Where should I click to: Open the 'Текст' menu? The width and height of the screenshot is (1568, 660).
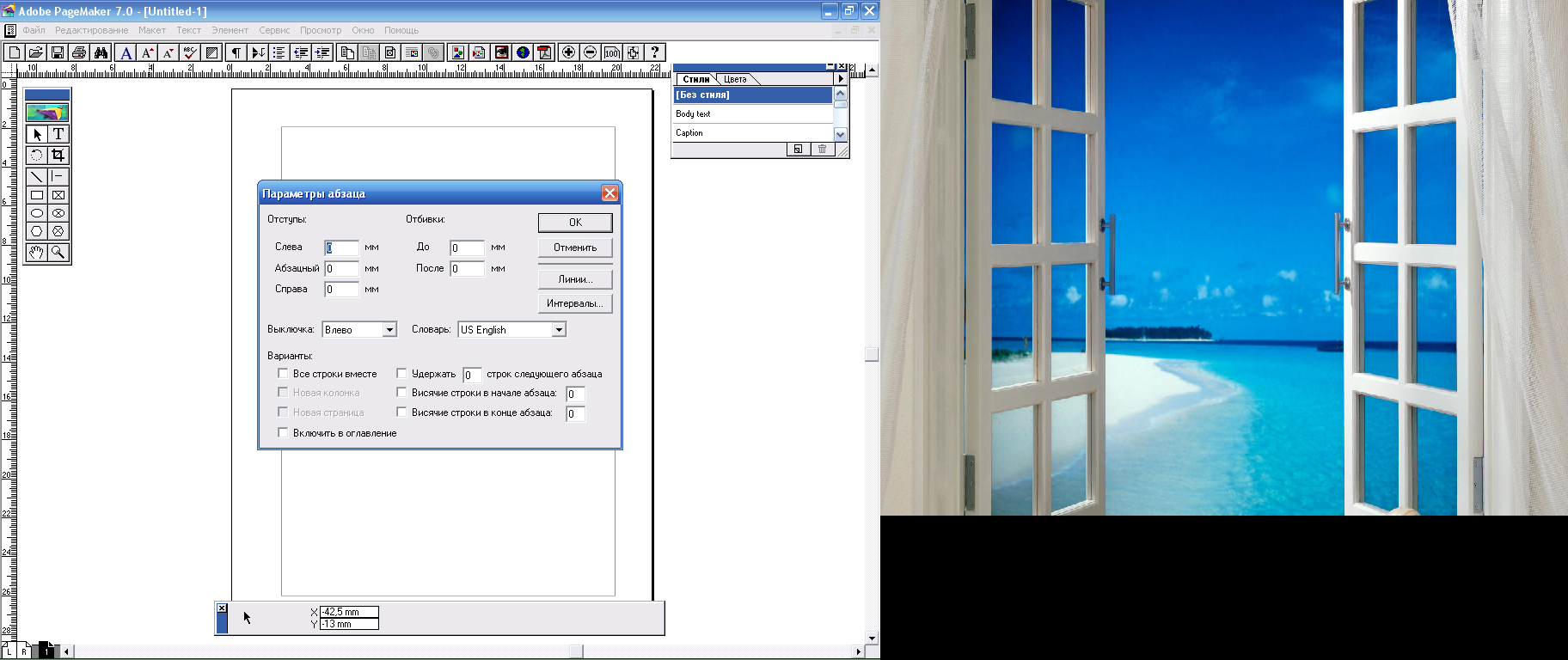click(x=188, y=30)
